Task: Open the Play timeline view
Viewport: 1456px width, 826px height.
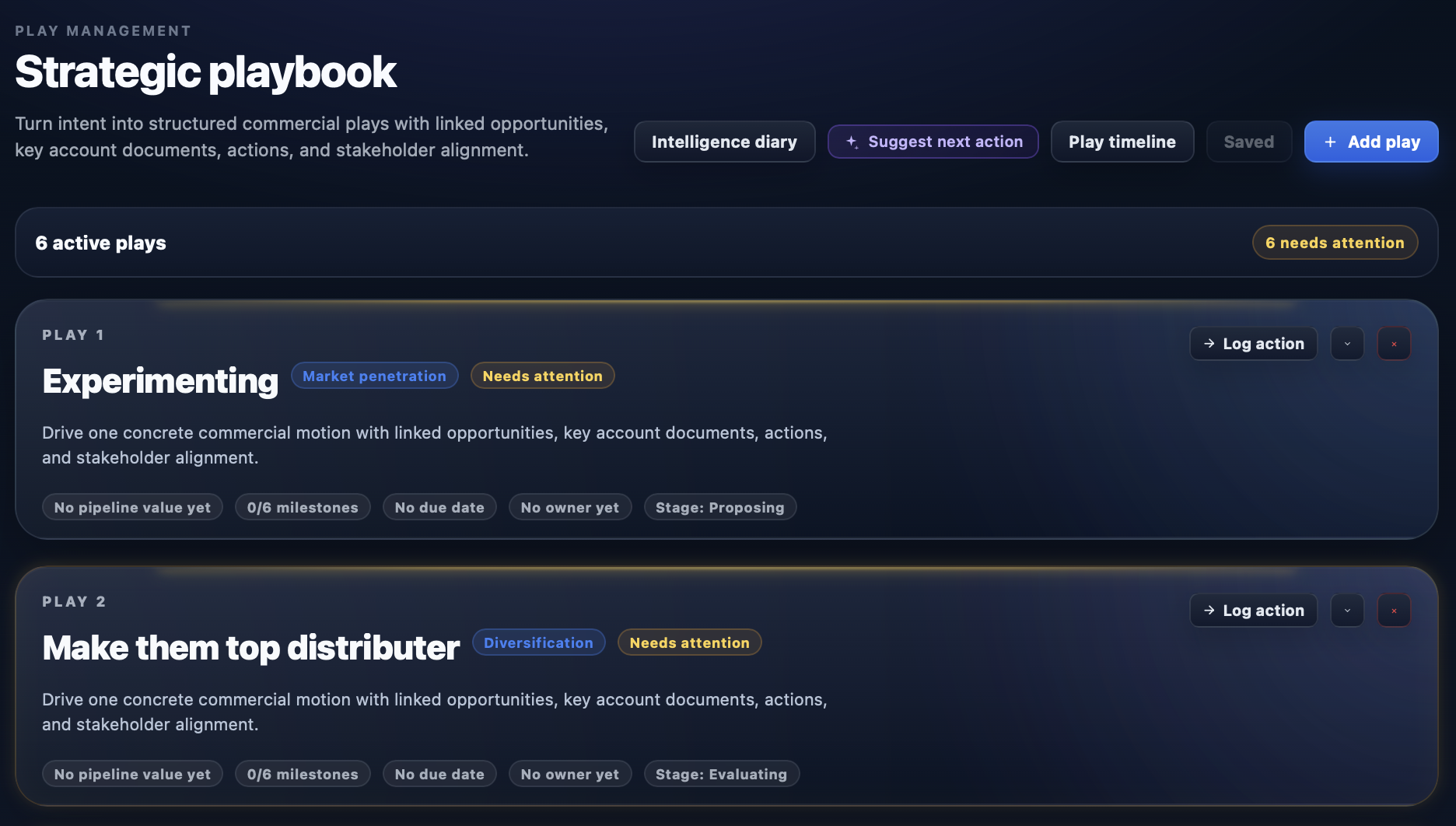Action: tap(1122, 142)
